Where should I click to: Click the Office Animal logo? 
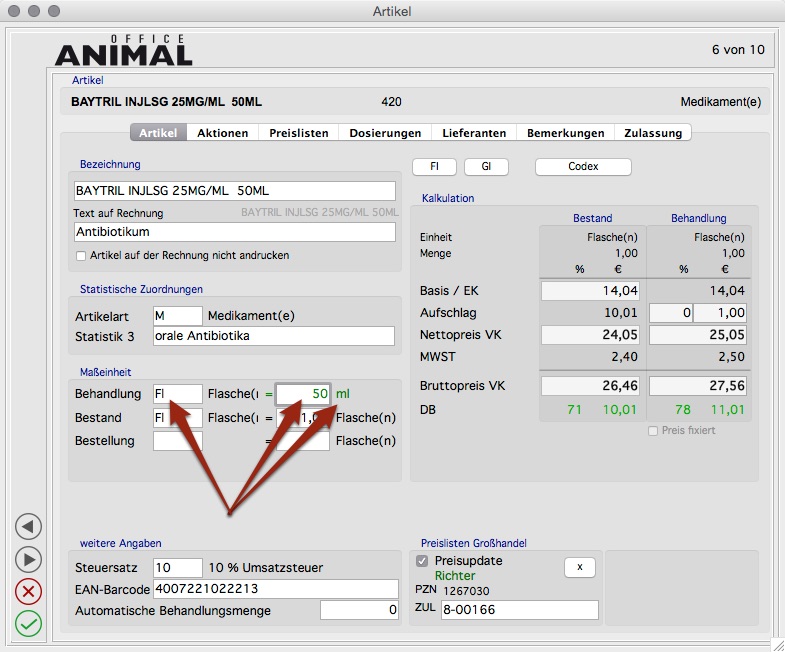[x=124, y=50]
